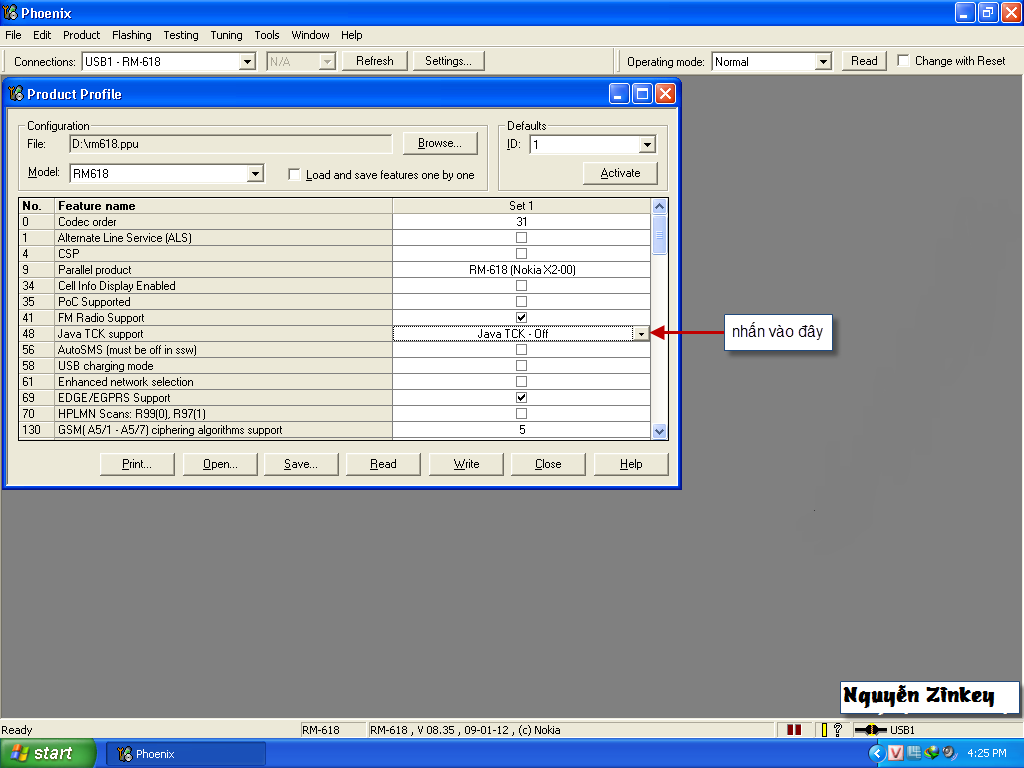Click the USB1 connection plug icon in status bar
This screenshot has height=768, width=1024.
pyautogui.click(x=870, y=730)
